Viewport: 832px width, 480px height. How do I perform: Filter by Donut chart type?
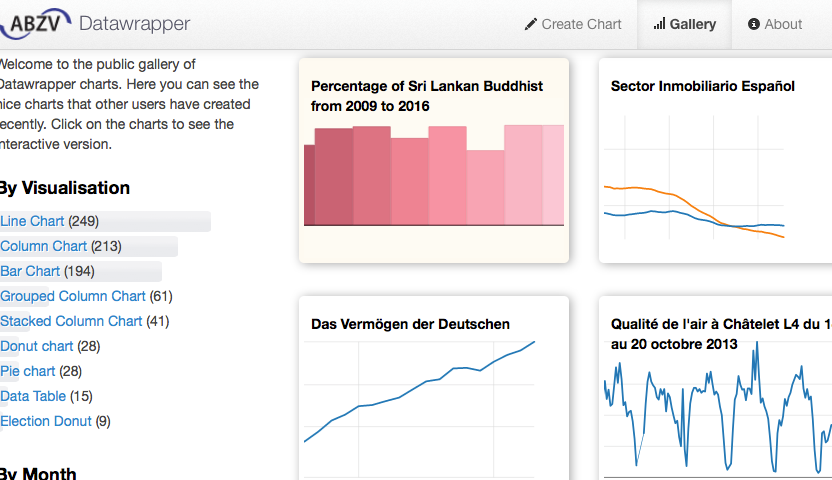[x=36, y=346]
